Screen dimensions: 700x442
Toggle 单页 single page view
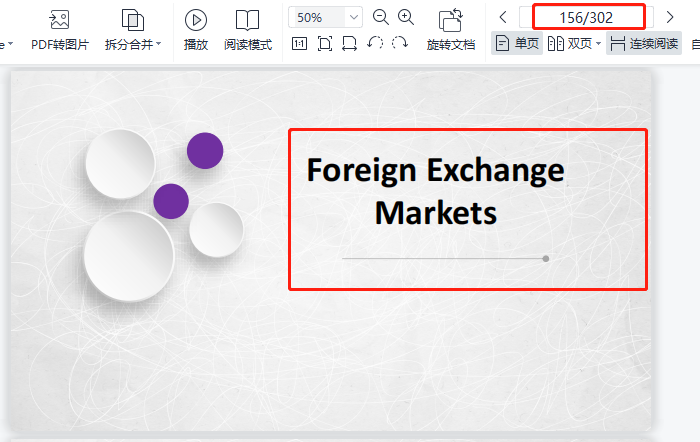pyautogui.click(x=517, y=43)
